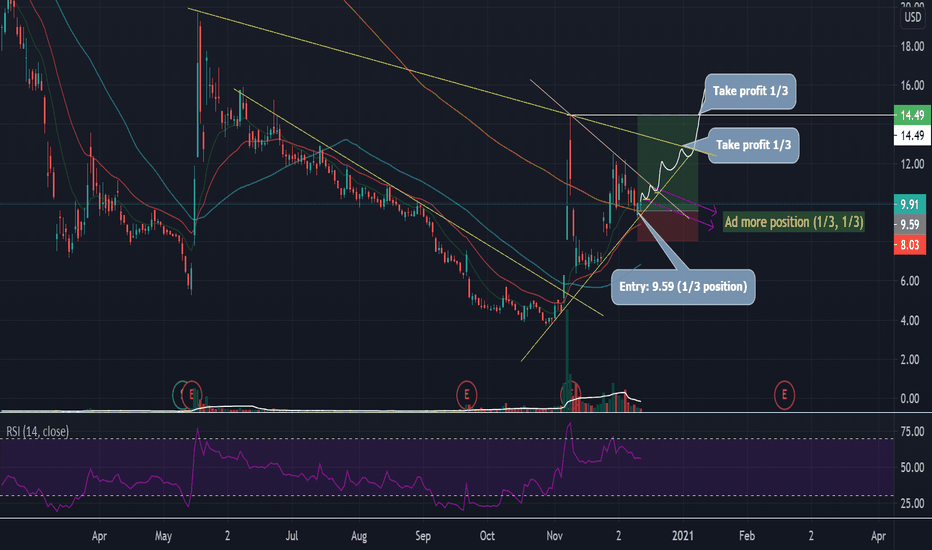
Task: Click the 4.00 price axis label
Action: coord(909,320)
